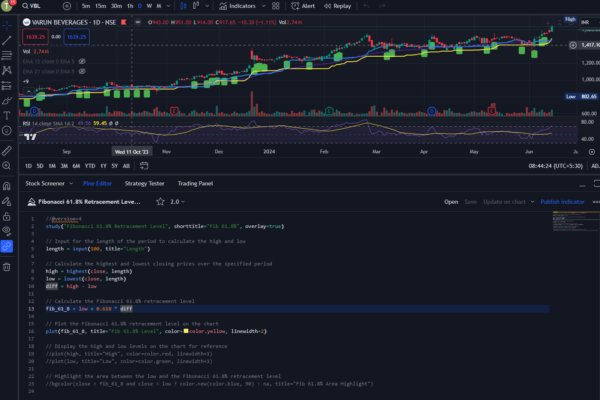Click Publish Indicator link
Viewport: 600px width, 400px height.
point(562,202)
